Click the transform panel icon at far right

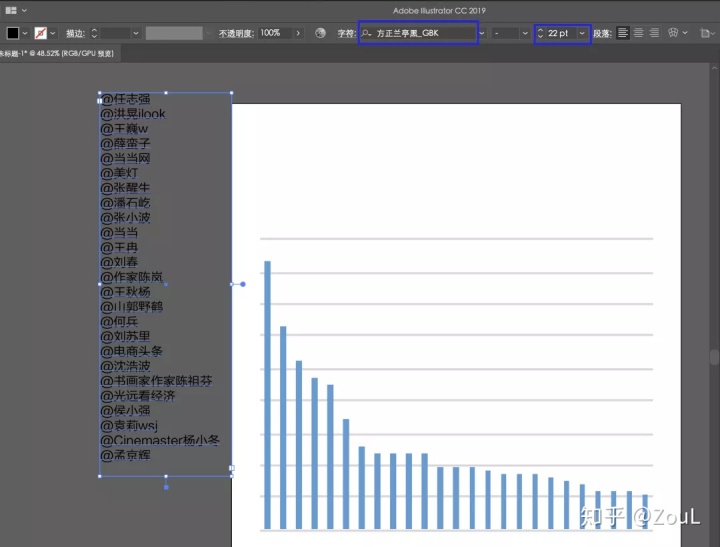pyautogui.click(x=705, y=33)
